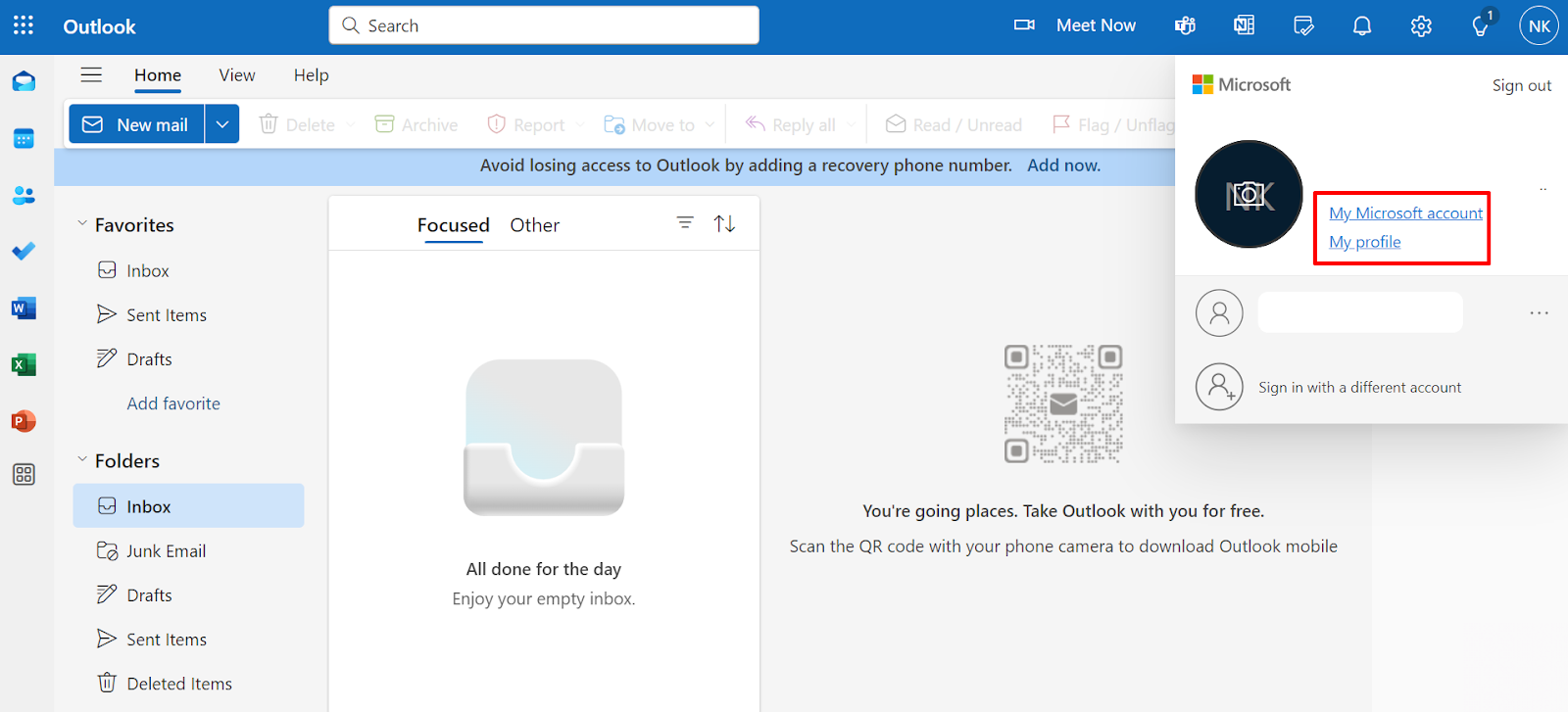Click Sign in with a different account

(1328, 387)
